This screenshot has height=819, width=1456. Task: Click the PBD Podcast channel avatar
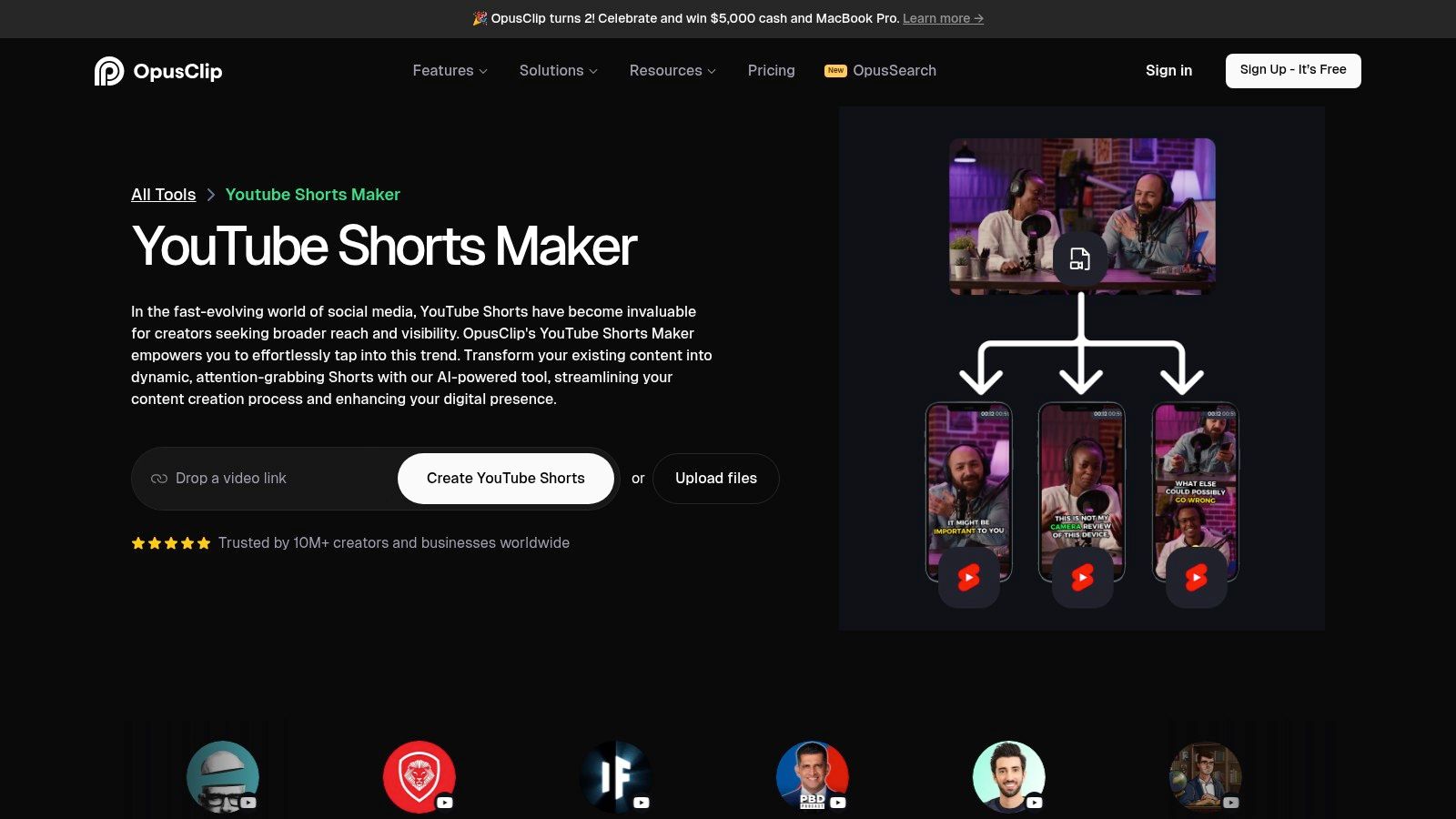(813, 777)
